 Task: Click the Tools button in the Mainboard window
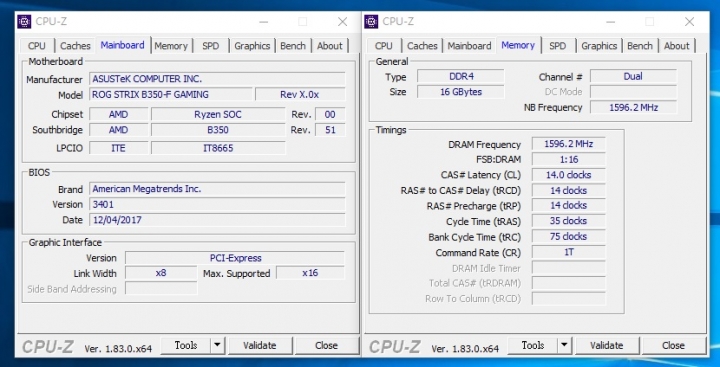tap(186, 345)
